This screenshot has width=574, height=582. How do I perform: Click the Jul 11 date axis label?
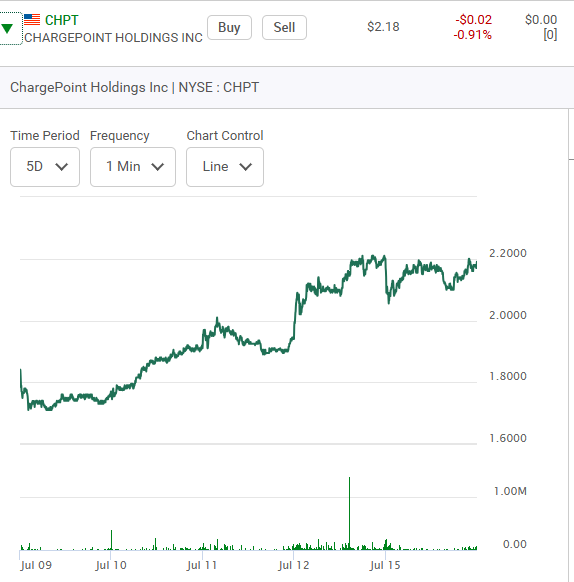pos(202,565)
